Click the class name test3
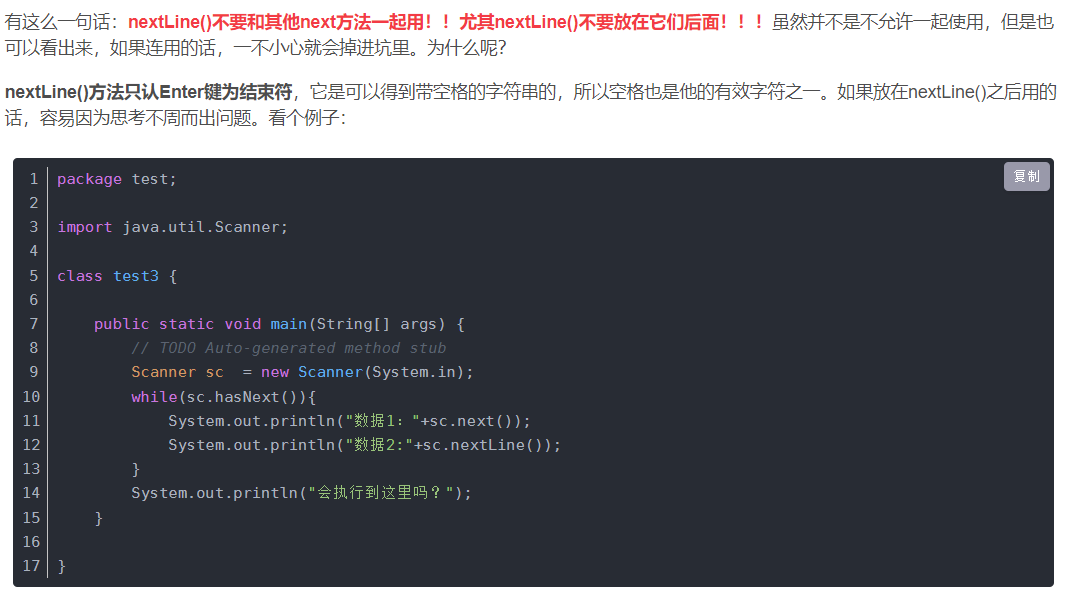Viewport: 1077px width, 591px height. tap(136, 276)
